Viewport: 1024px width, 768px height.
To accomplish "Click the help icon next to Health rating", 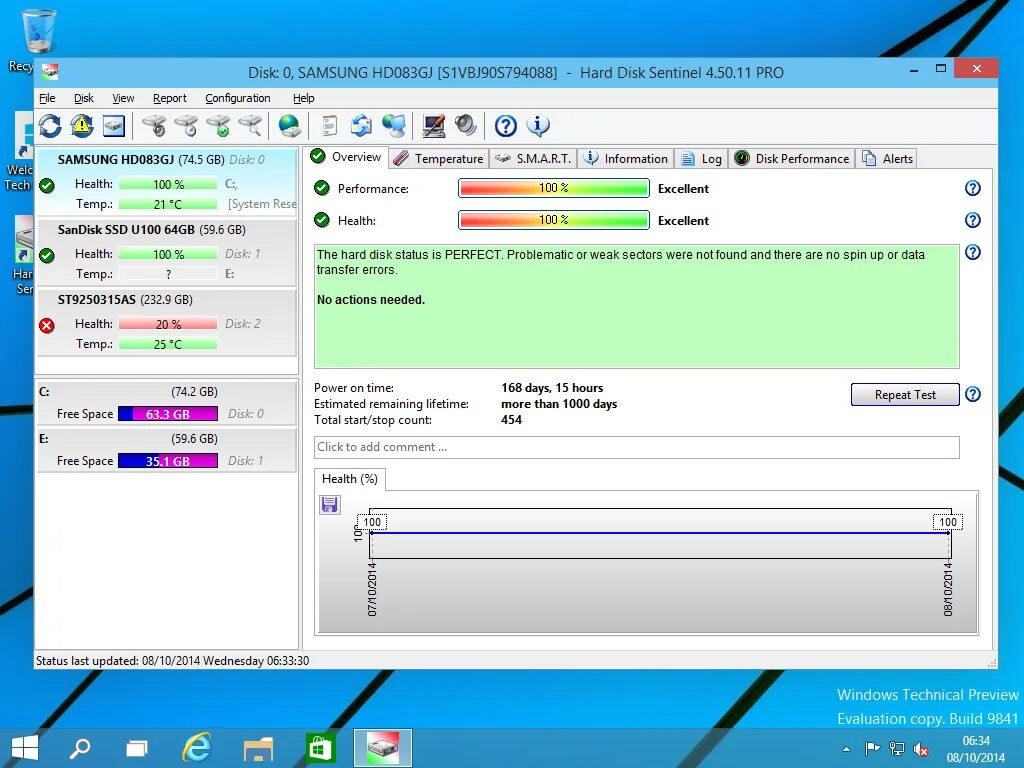I will click(972, 220).
